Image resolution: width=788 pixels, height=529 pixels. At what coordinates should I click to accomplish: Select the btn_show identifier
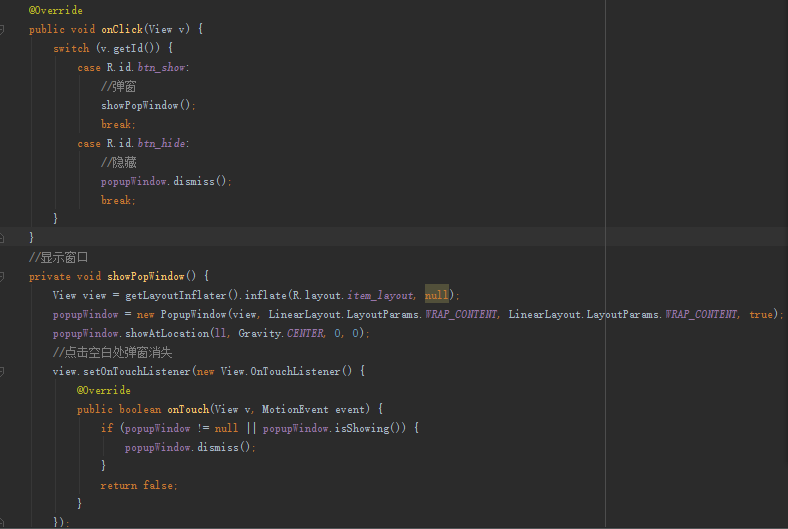tap(161, 67)
